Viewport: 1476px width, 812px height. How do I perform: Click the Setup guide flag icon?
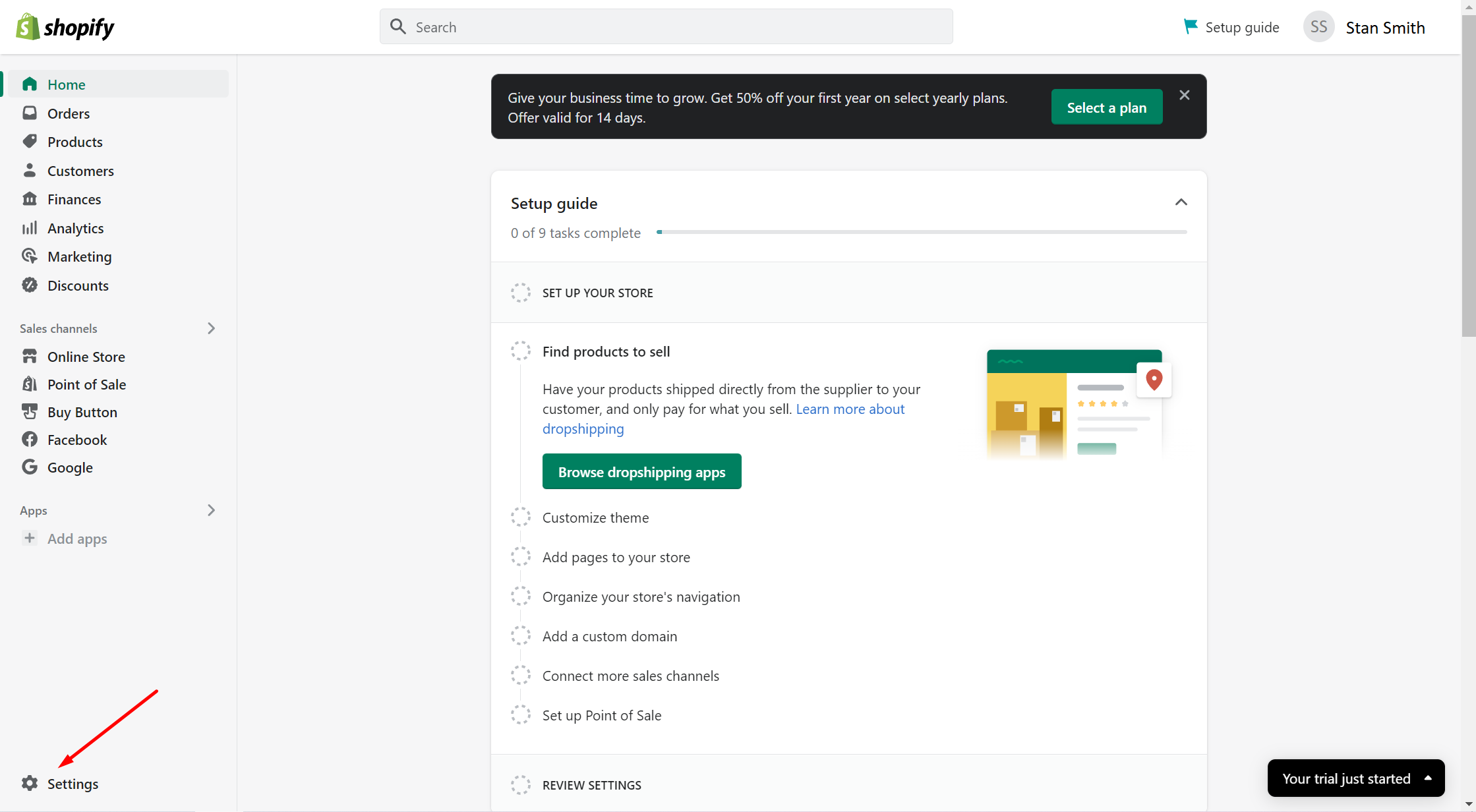tap(1191, 27)
